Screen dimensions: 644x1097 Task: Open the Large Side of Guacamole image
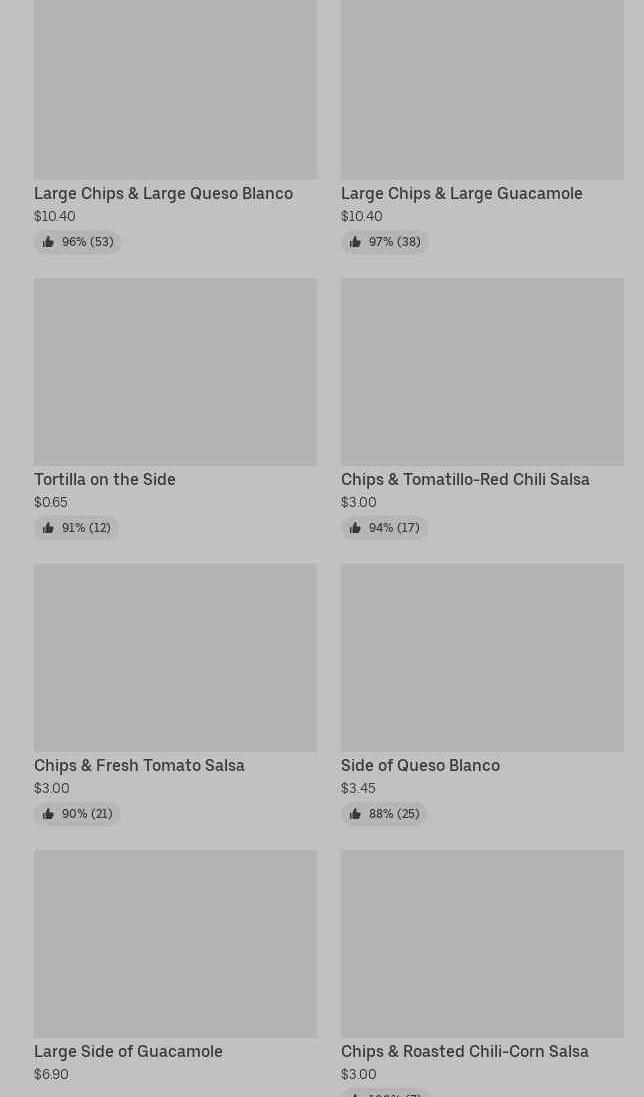click(x=175, y=944)
